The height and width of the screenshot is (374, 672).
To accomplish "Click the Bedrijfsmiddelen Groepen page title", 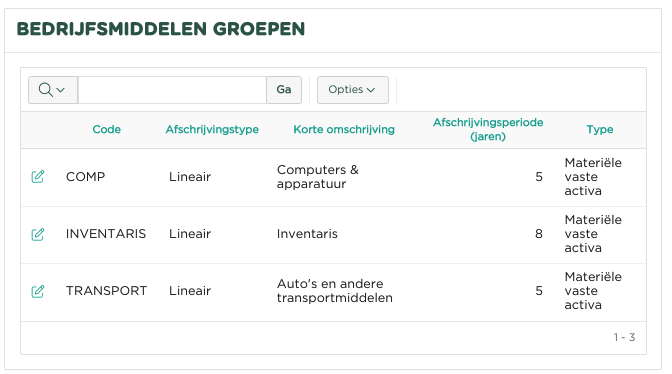I will pyautogui.click(x=161, y=29).
